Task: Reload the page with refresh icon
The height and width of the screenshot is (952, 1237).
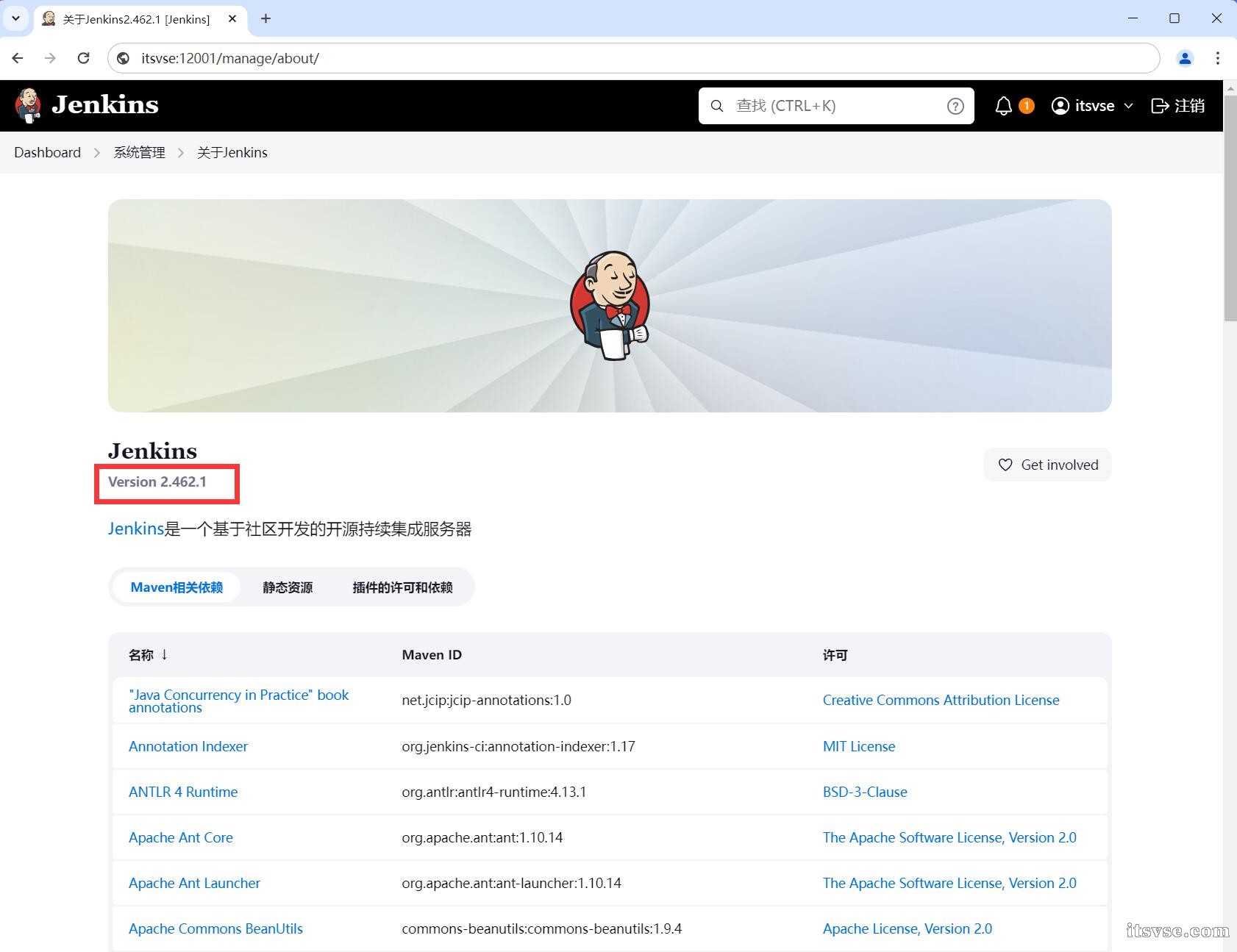Action: [83, 58]
